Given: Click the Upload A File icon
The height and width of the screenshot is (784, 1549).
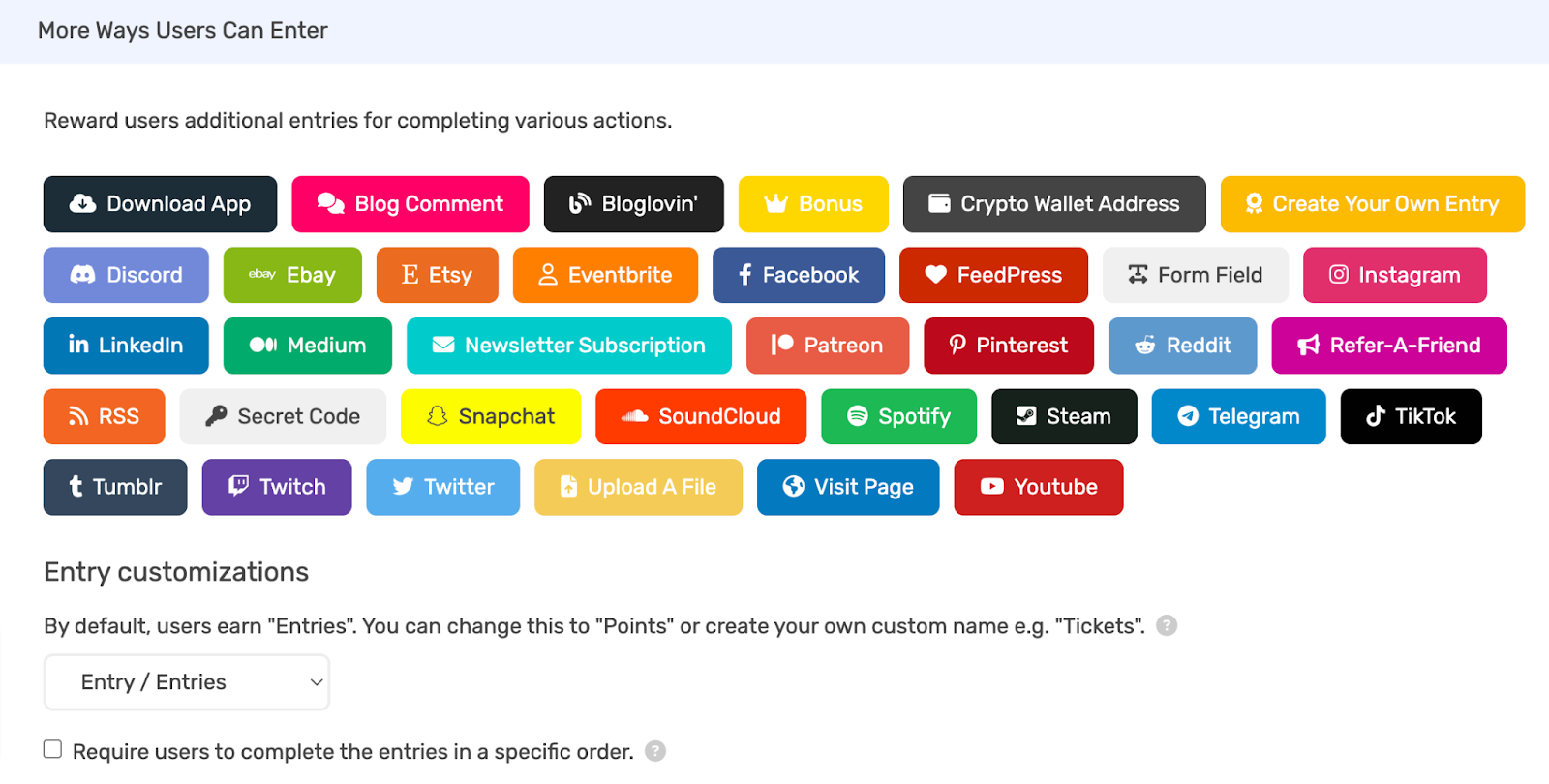Looking at the screenshot, I should click(569, 487).
